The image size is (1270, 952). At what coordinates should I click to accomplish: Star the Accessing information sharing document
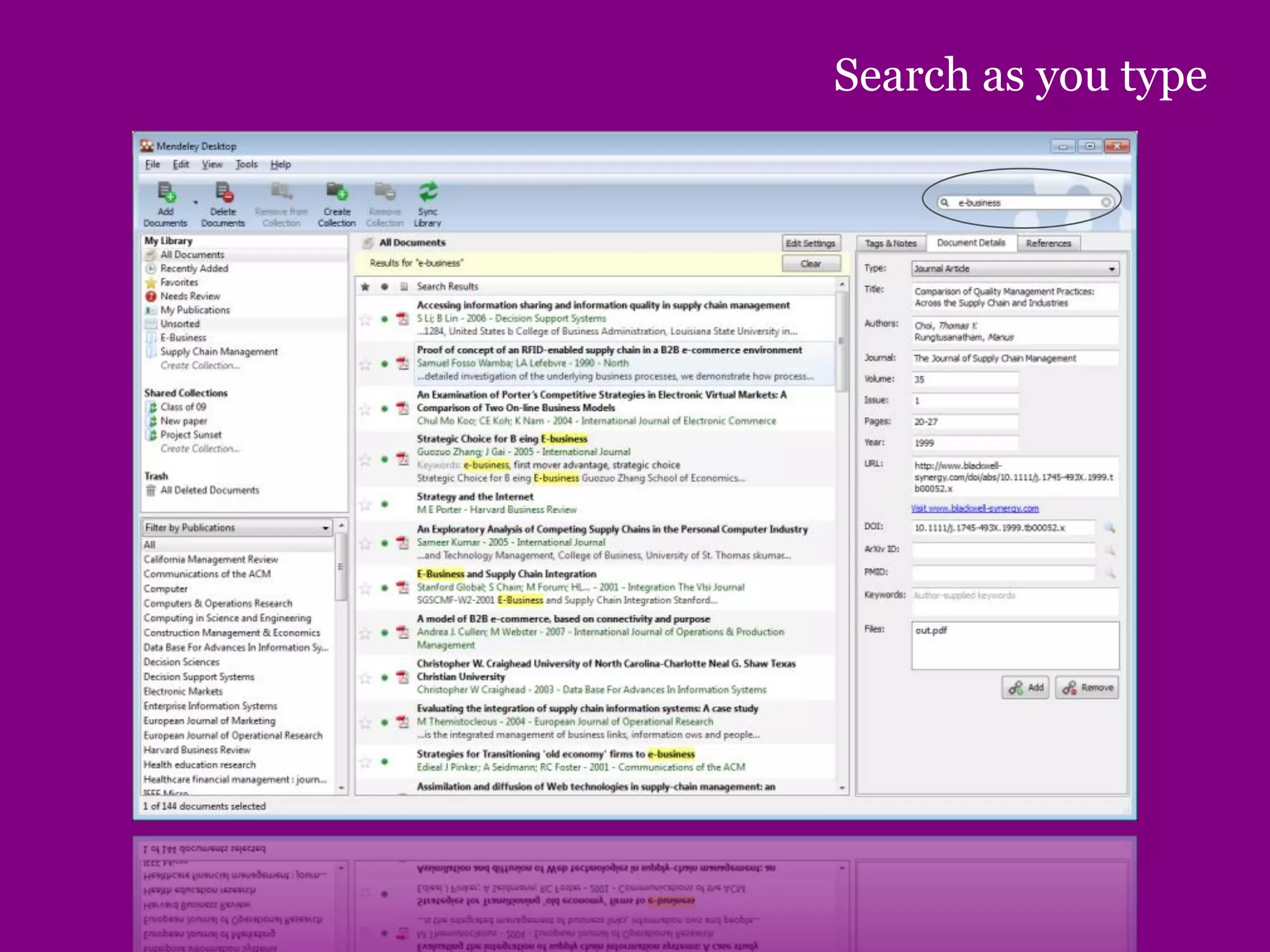coord(365,319)
